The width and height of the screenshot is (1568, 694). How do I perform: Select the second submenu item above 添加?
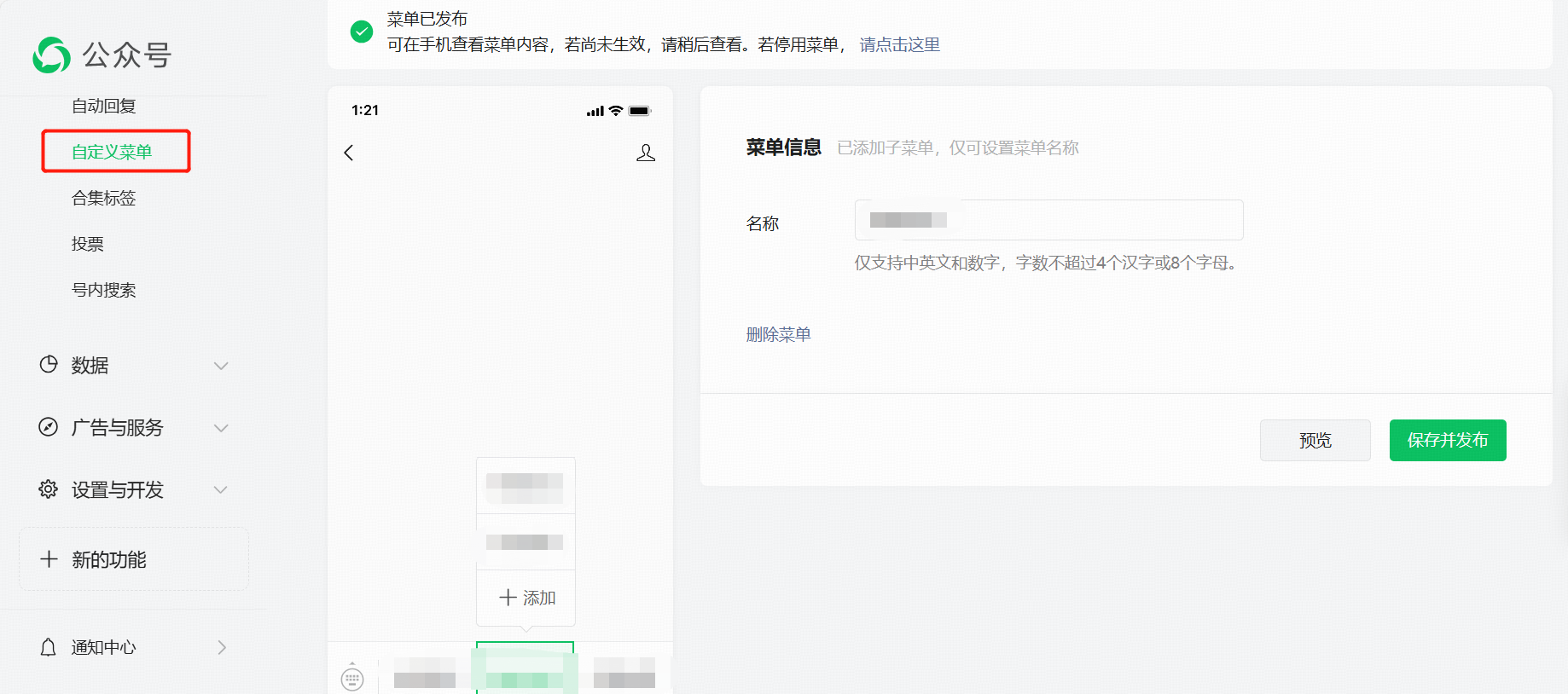pyautogui.click(x=526, y=542)
